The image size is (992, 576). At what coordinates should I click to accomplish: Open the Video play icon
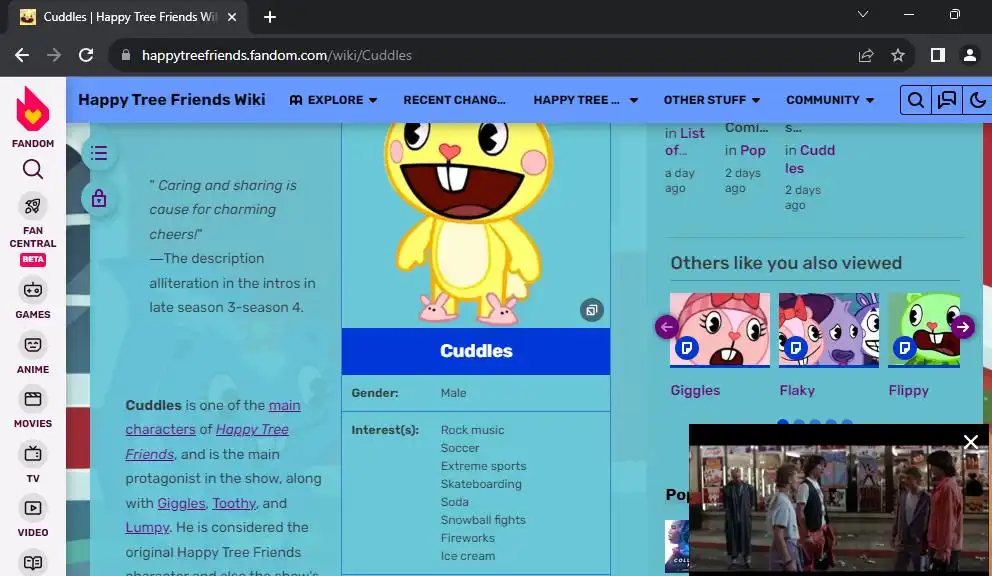(x=33, y=508)
